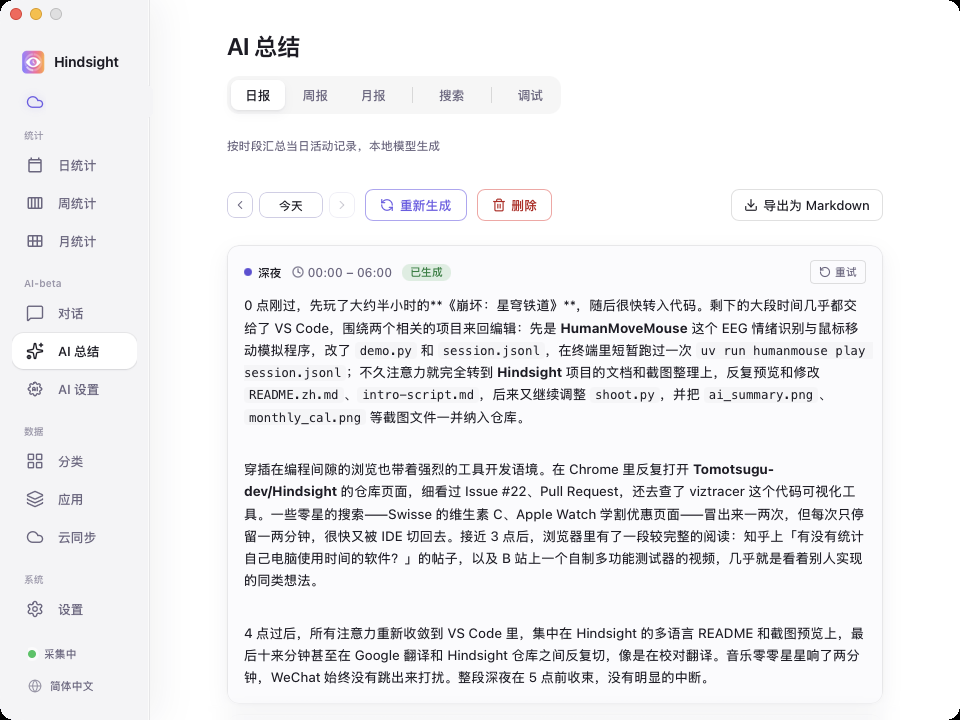Open 月统计 grid icon in sidebar
This screenshot has width=960, height=720.
coord(35,241)
